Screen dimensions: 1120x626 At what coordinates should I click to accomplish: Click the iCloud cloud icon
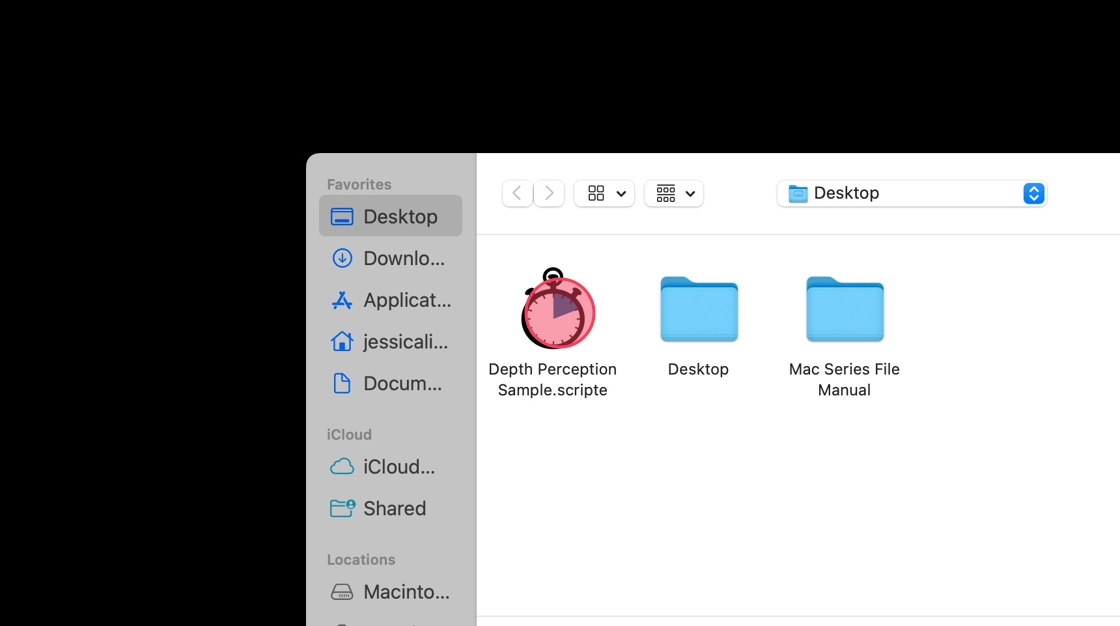click(x=342, y=467)
